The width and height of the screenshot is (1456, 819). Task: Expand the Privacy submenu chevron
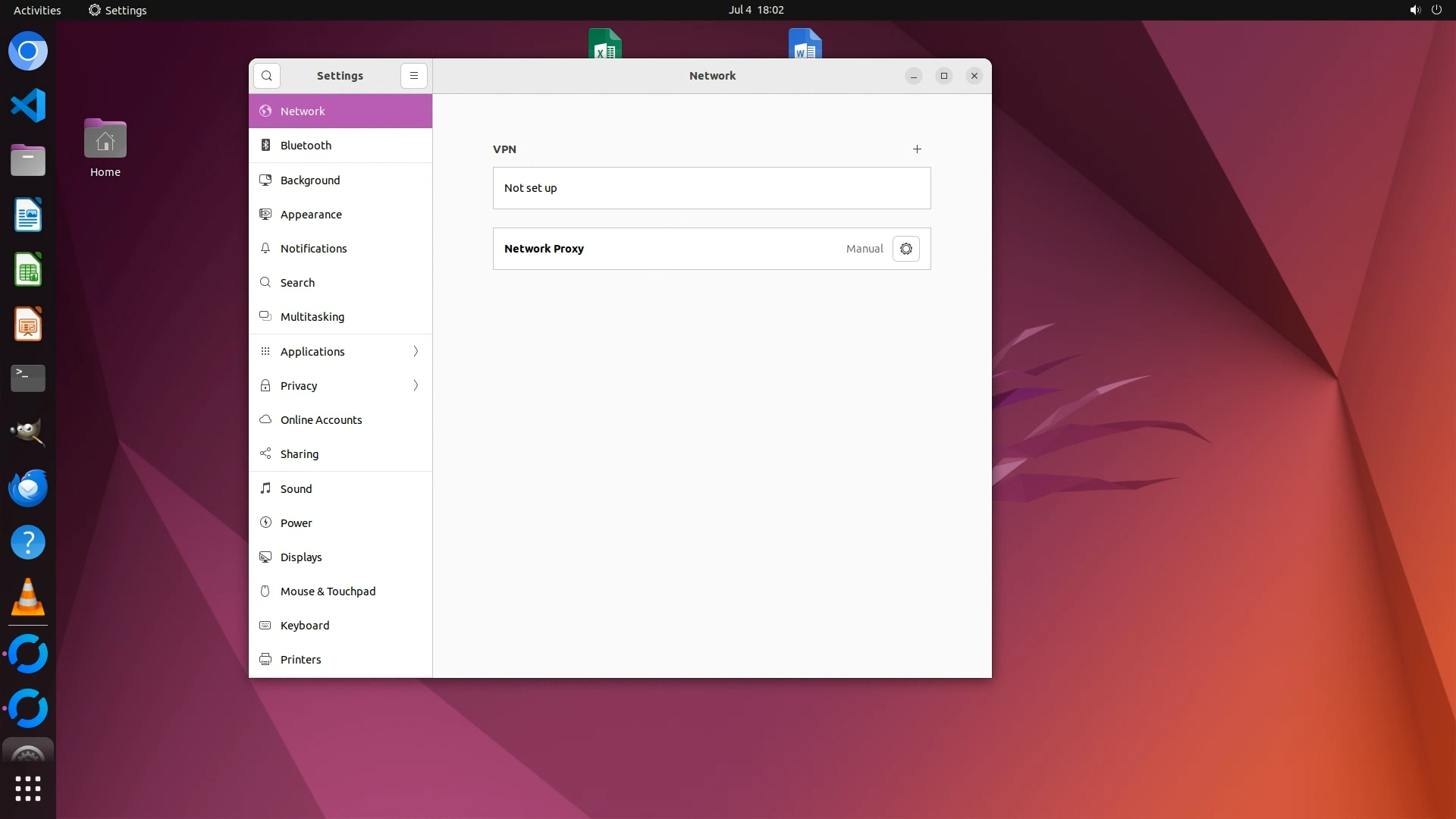pos(416,386)
